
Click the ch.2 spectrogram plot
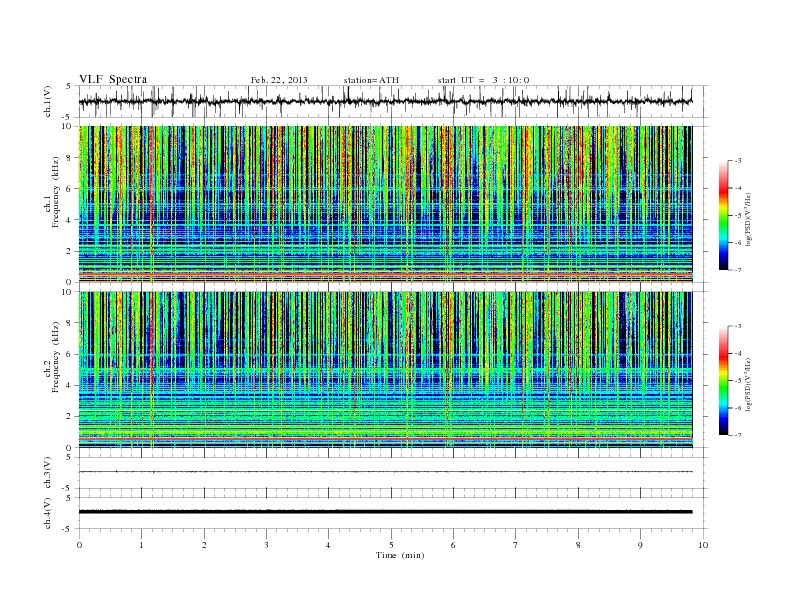385,370
